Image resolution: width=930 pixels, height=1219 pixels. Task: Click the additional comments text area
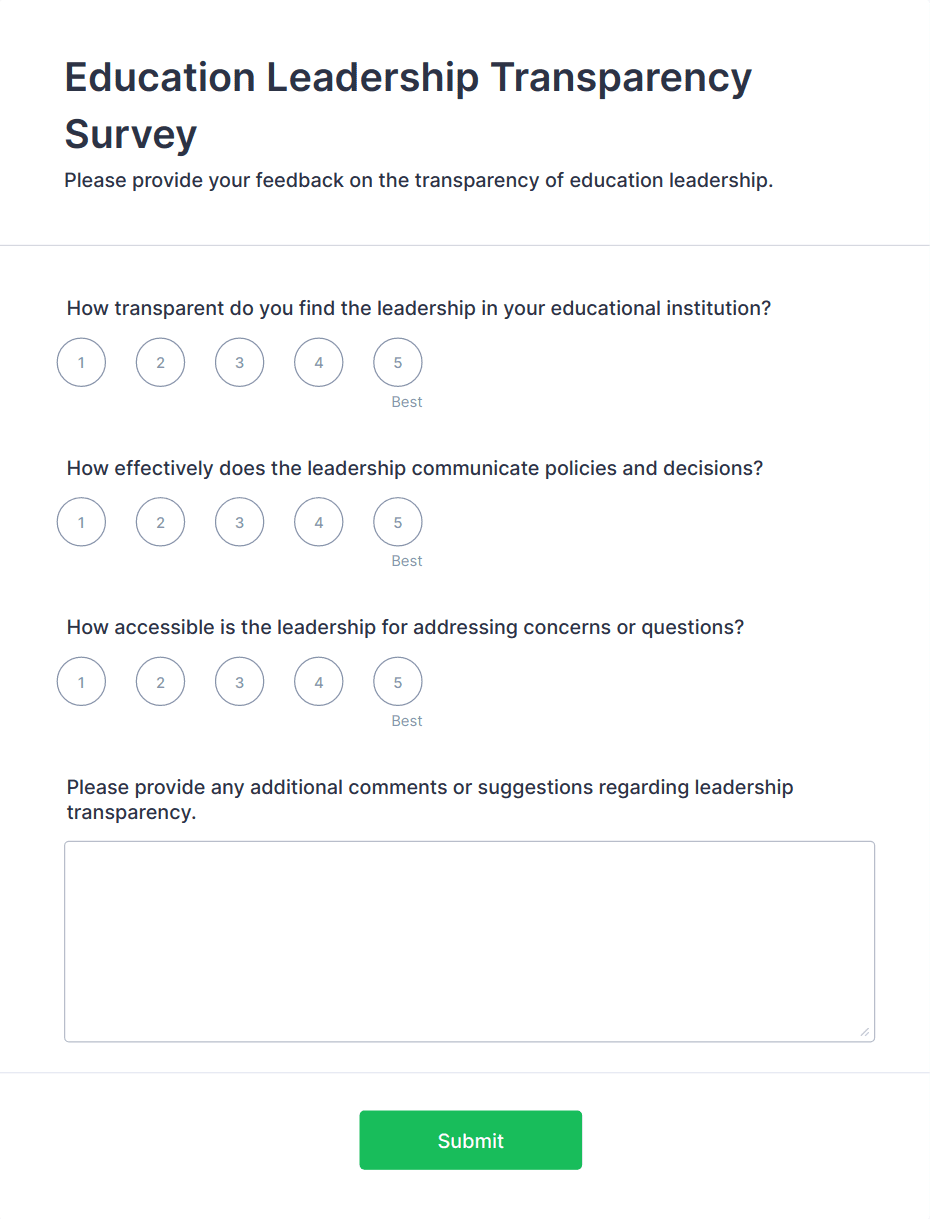(x=469, y=941)
